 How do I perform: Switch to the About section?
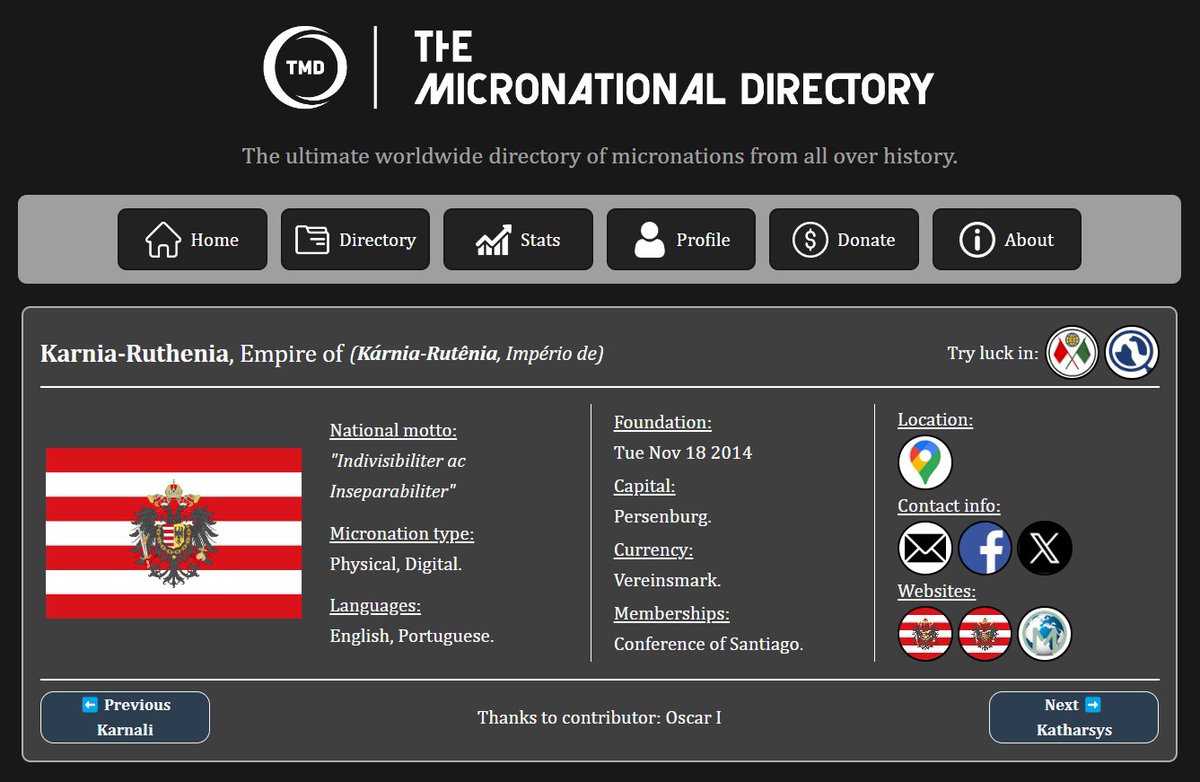pyautogui.click(x=1006, y=239)
